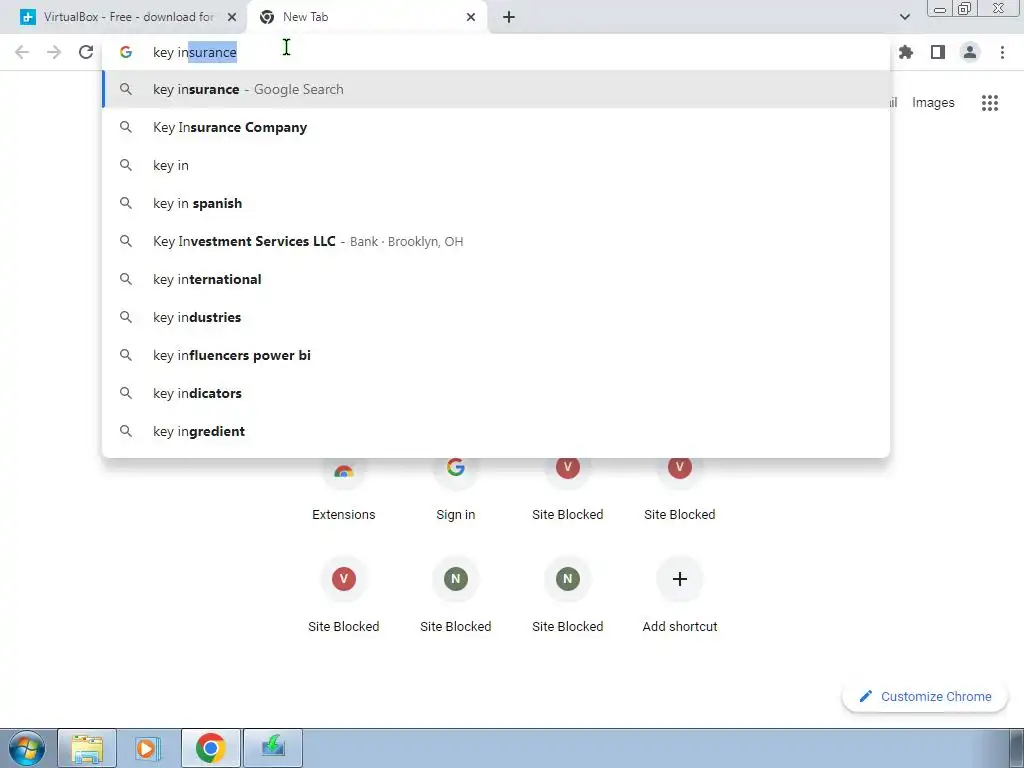Open the Google apps grid

(989, 103)
